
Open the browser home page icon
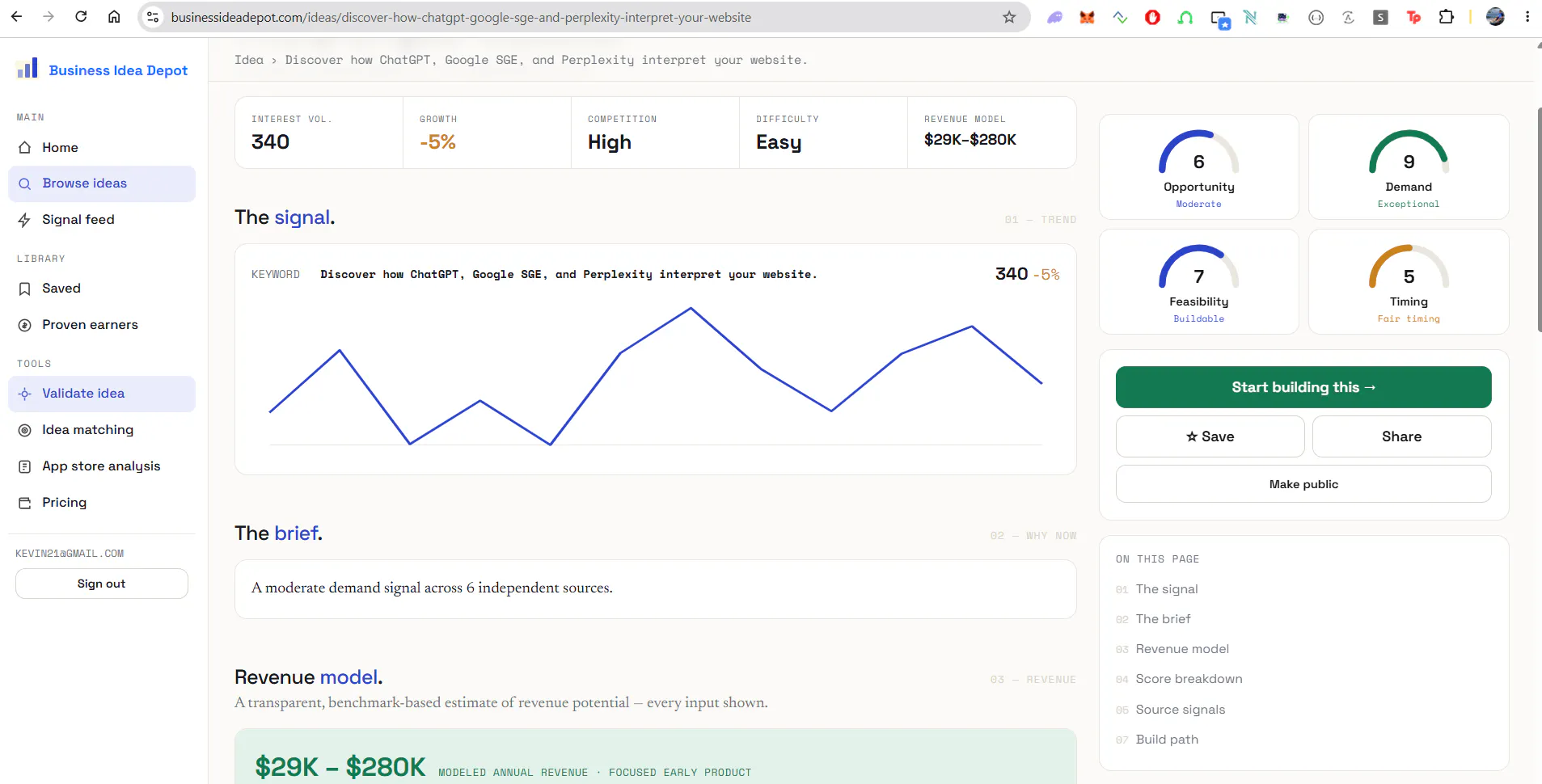click(114, 17)
